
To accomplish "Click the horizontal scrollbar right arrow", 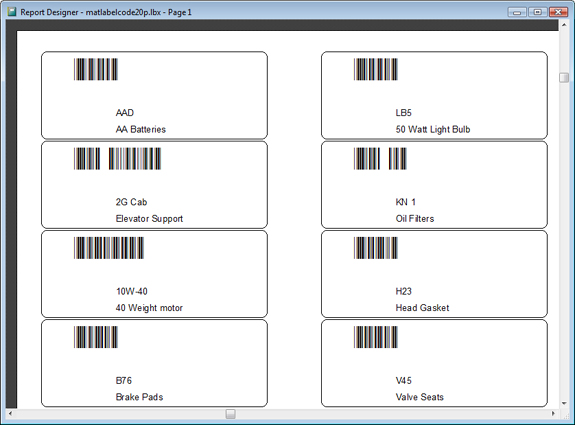I will 553,414.
